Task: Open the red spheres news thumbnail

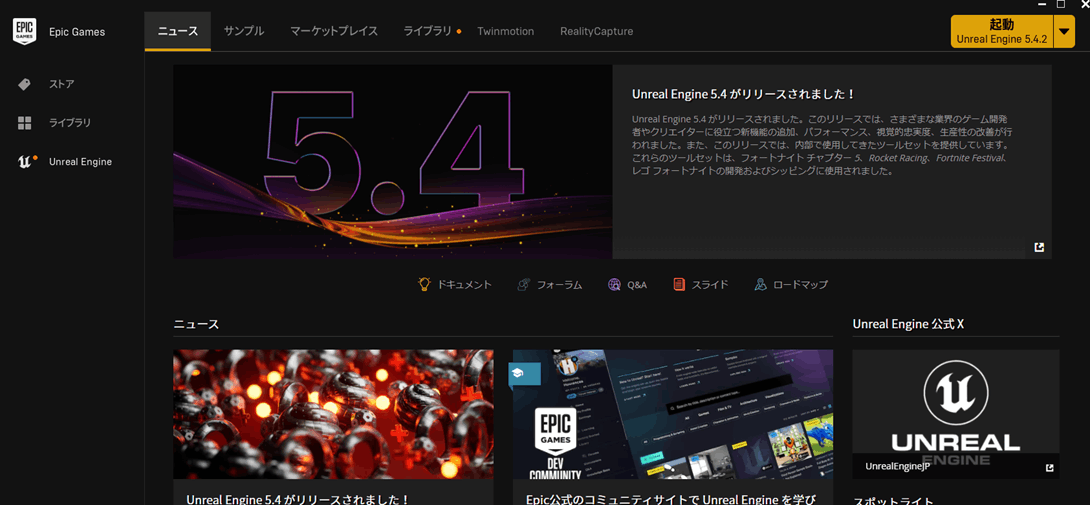Action: (x=333, y=414)
